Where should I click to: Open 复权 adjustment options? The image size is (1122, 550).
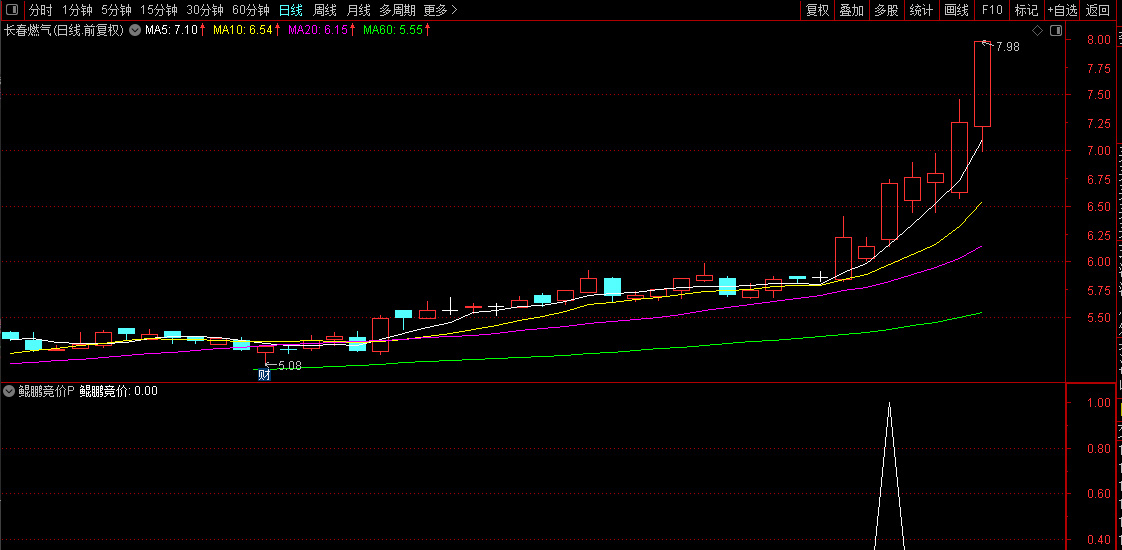[x=817, y=10]
